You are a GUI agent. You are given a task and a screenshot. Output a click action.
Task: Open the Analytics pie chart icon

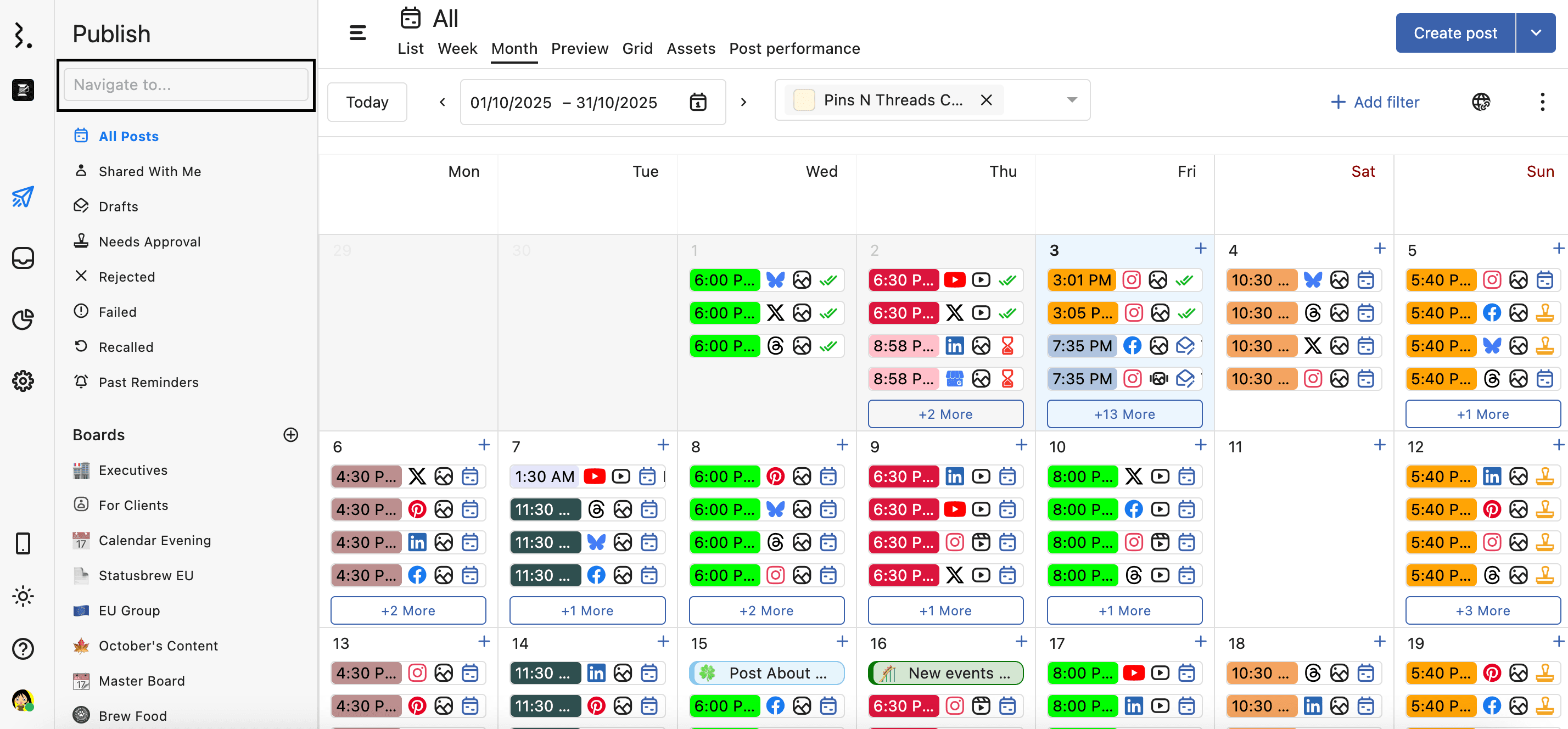(x=23, y=319)
